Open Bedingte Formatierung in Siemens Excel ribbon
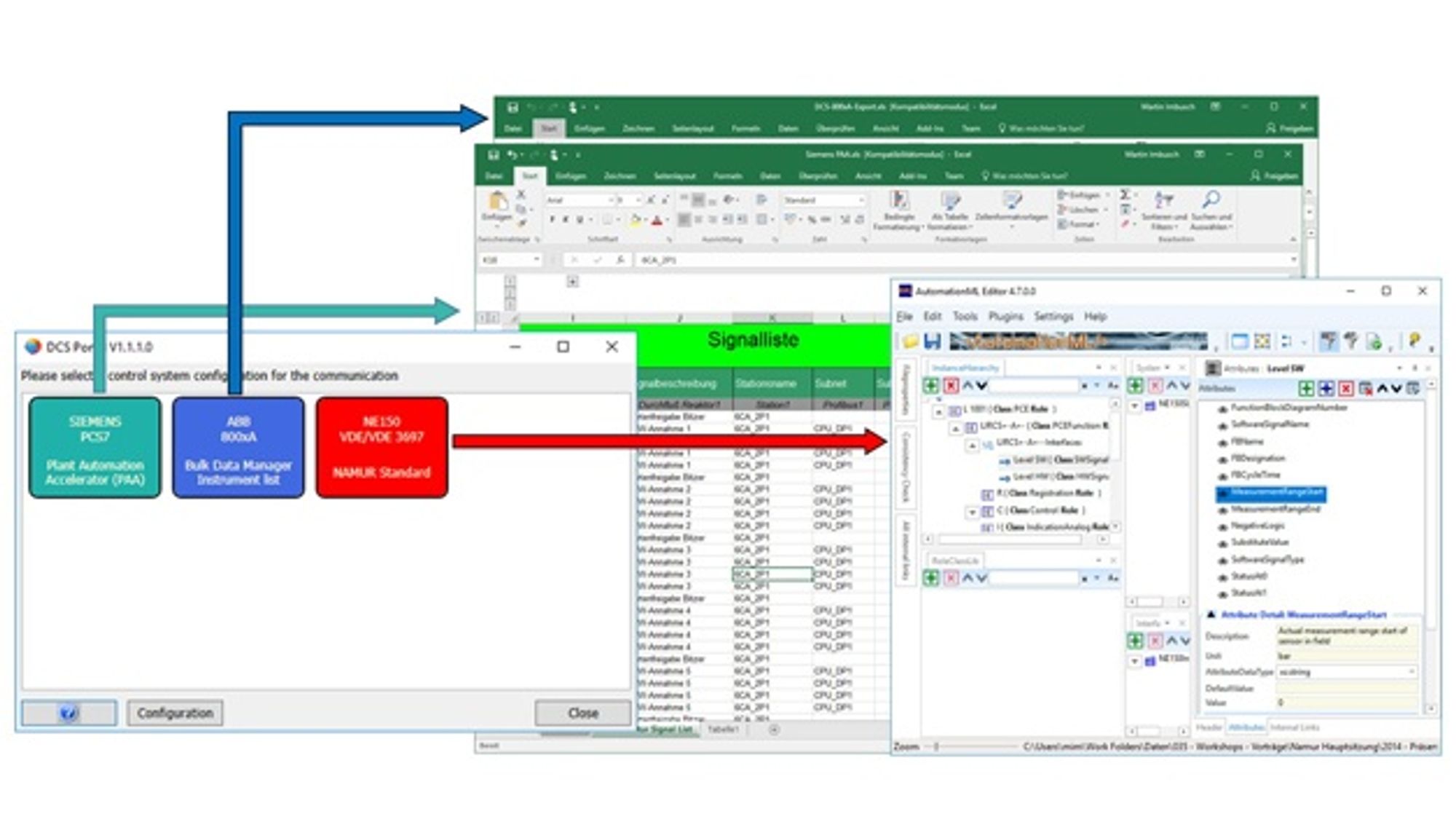Viewport: 1456px width, 819px height. 898,211
